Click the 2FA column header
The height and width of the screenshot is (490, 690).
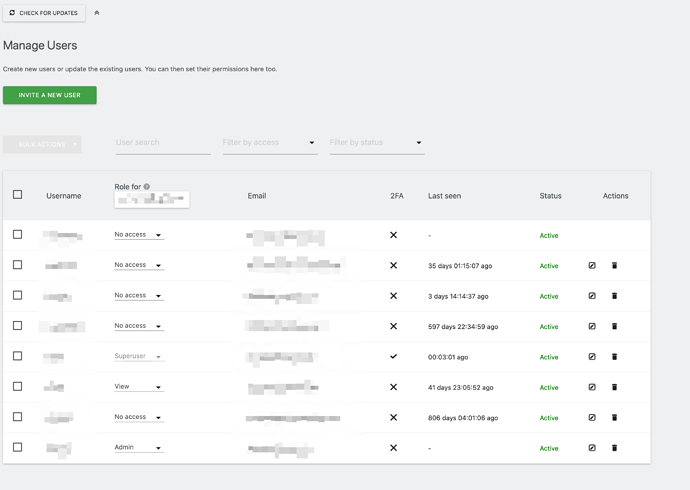(397, 196)
